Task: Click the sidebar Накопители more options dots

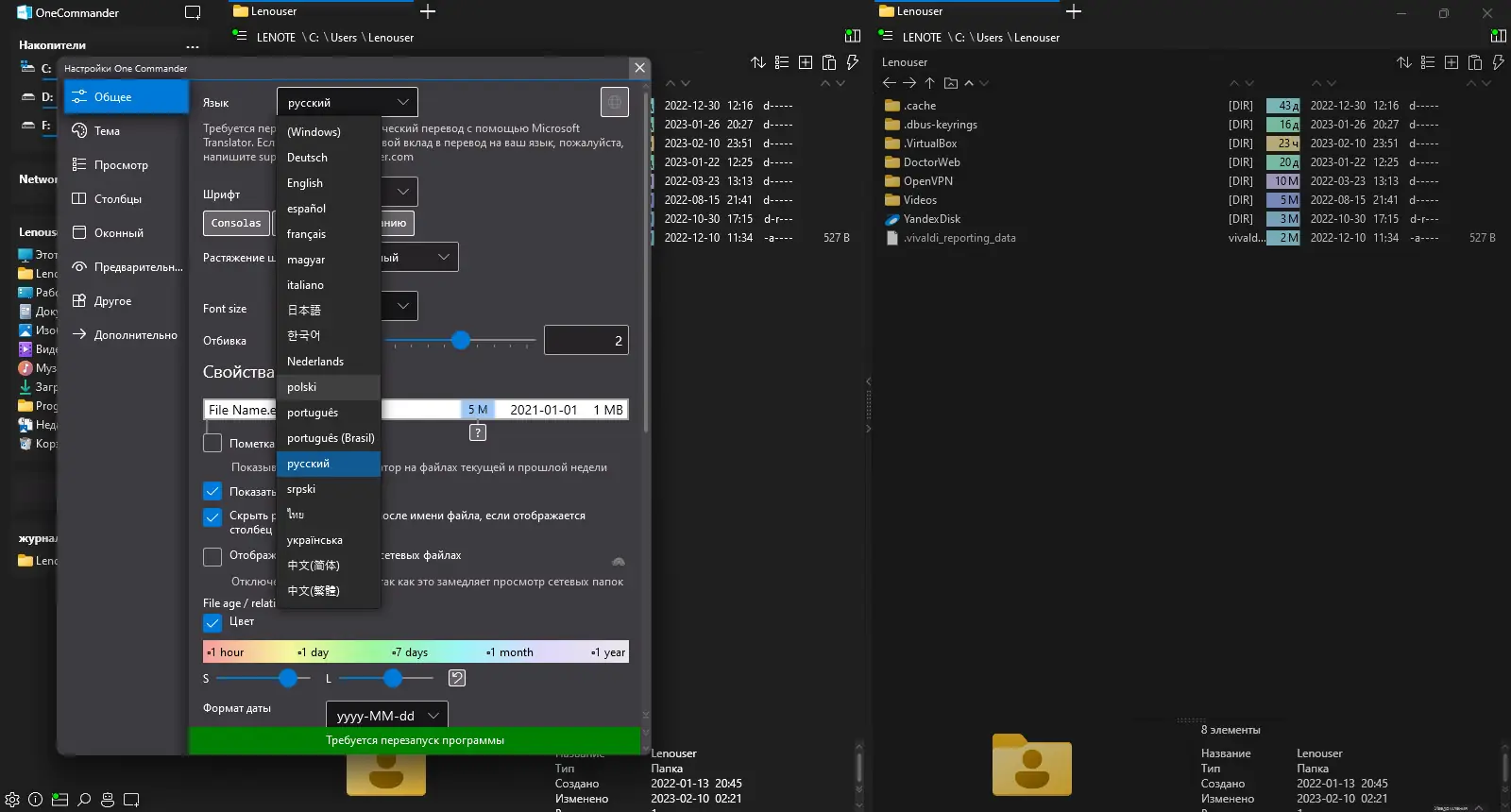Action: tap(193, 45)
